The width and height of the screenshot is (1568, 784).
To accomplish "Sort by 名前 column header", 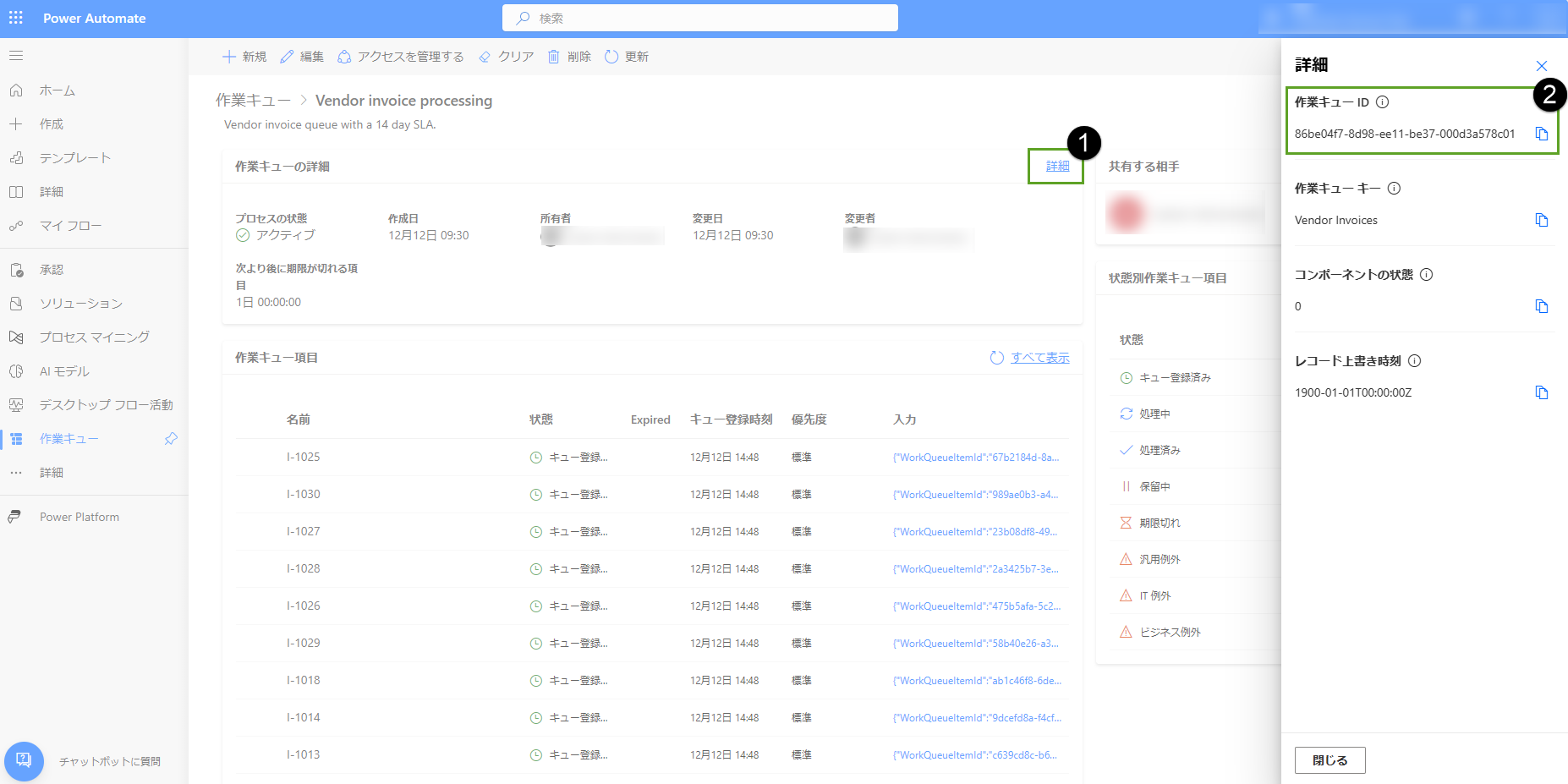I will point(299,419).
